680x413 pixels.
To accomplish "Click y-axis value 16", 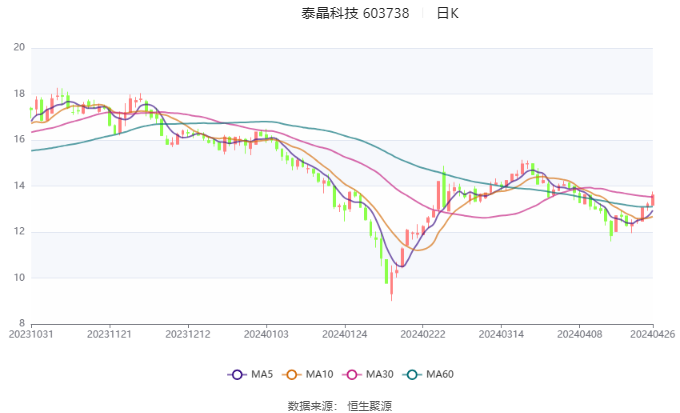I will (19, 140).
